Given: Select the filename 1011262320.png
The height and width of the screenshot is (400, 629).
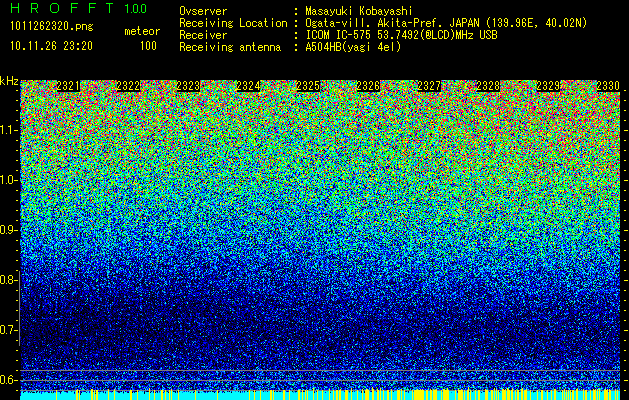Looking at the screenshot, I should 52,27.
